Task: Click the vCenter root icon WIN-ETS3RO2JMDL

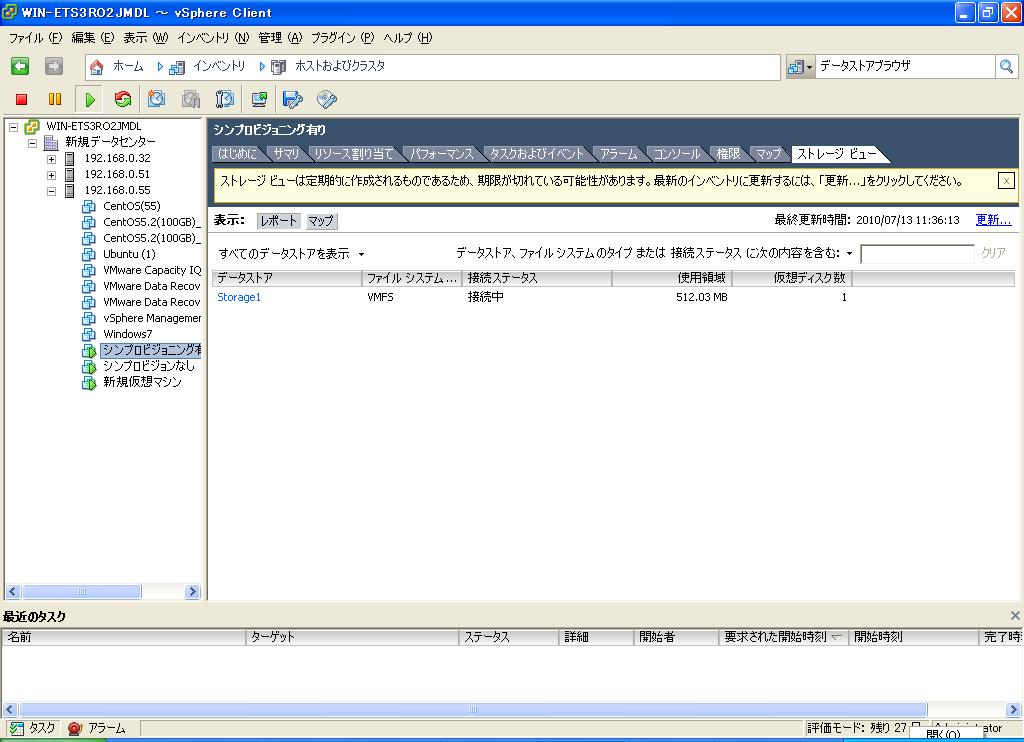Action: click(32, 127)
